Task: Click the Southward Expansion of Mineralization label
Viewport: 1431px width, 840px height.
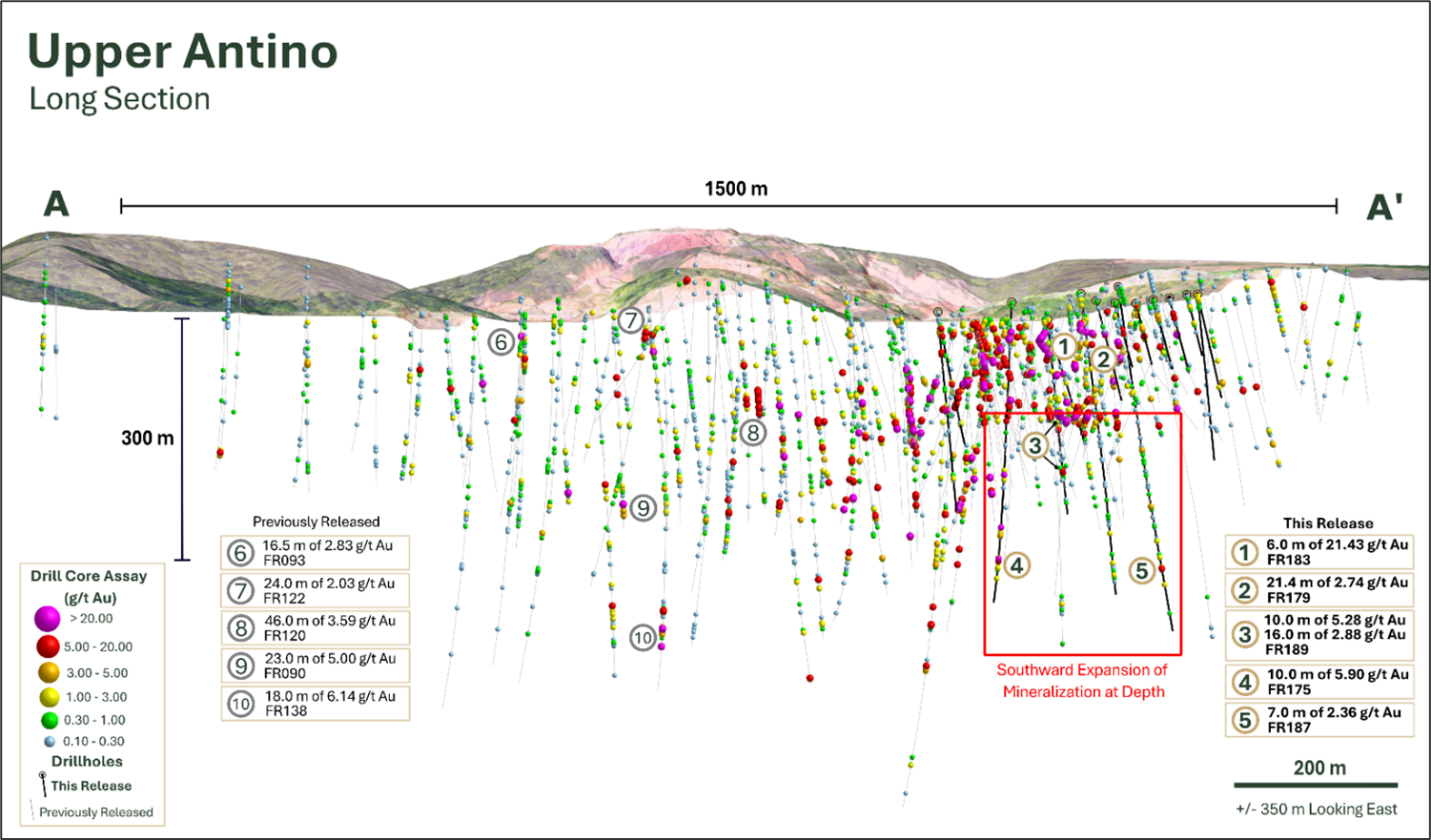Action: pos(1083,681)
